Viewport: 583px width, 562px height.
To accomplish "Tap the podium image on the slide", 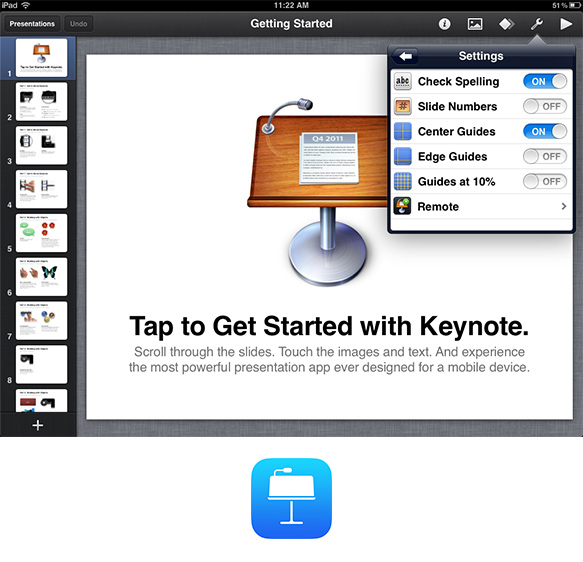I will (x=318, y=193).
